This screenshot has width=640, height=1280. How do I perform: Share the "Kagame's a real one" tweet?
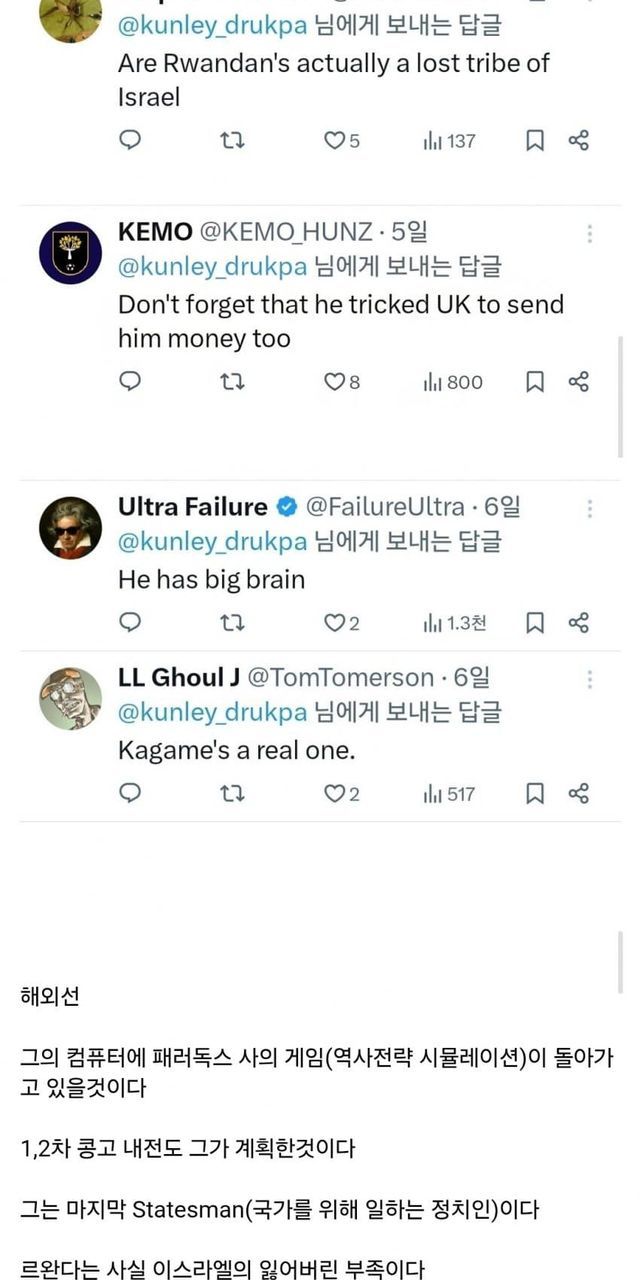pos(578,794)
